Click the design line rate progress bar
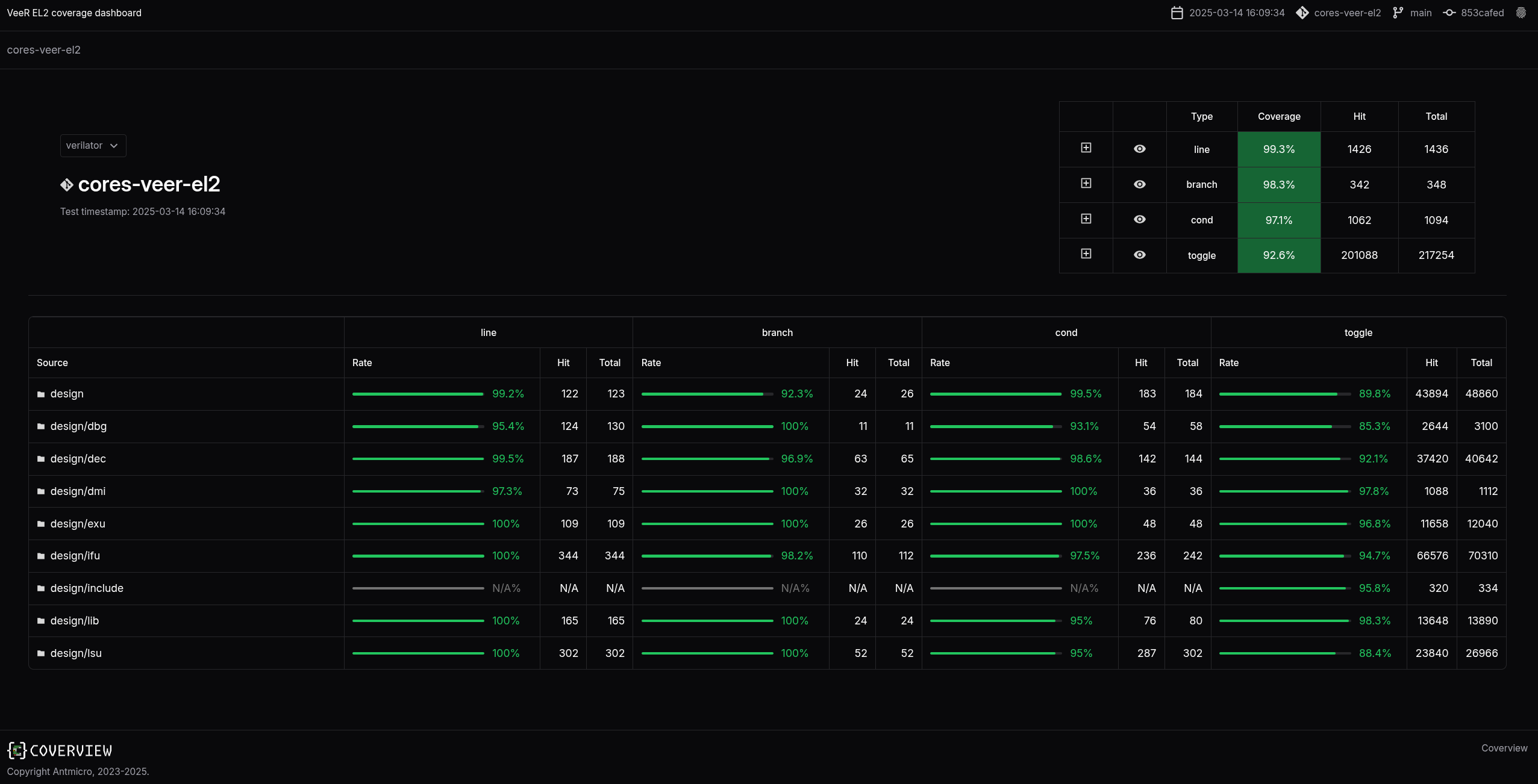Viewport: 1538px width, 784px height. pyautogui.click(x=418, y=394)
